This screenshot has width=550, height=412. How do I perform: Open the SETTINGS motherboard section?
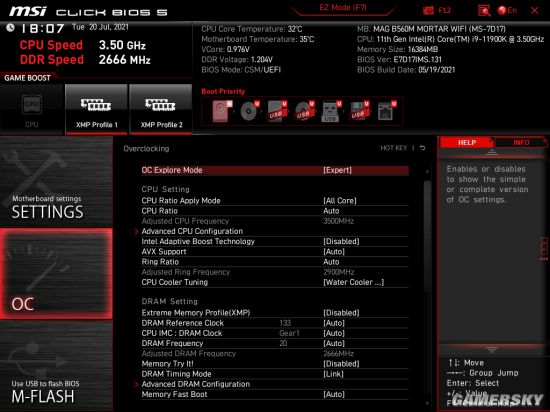tap(56, 182)
